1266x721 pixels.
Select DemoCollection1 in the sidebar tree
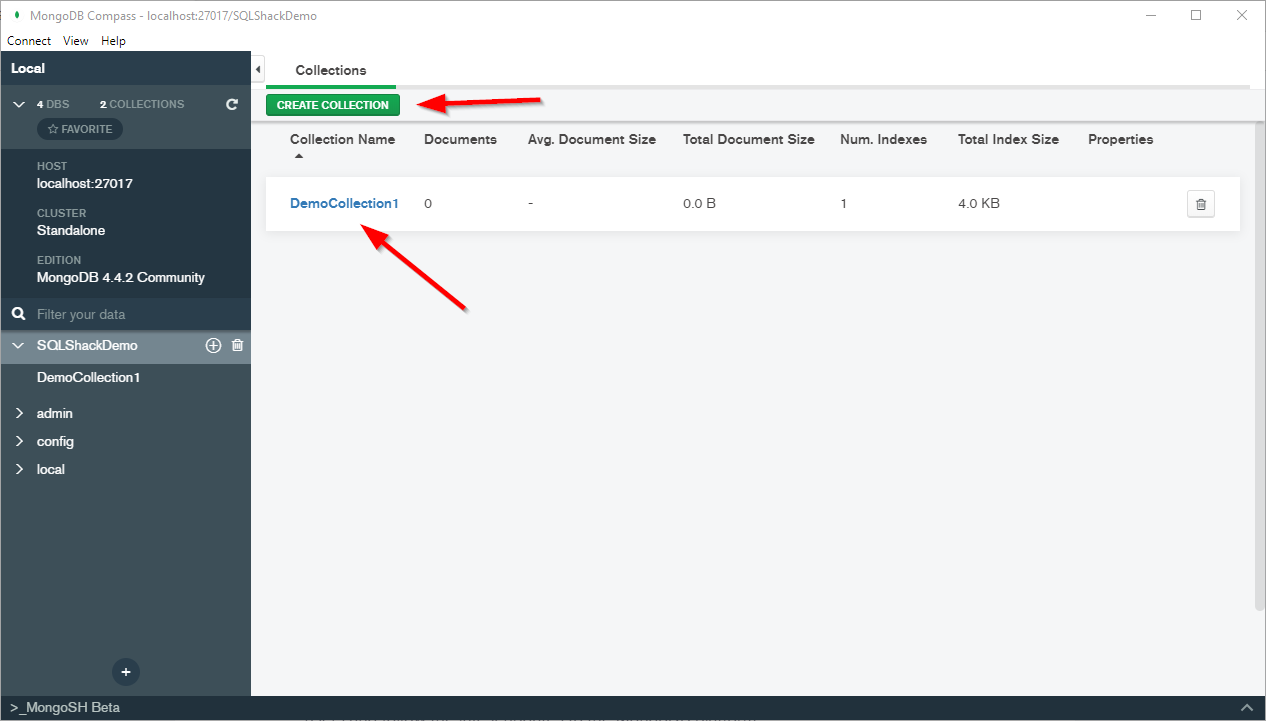click(x=88, y=377)
